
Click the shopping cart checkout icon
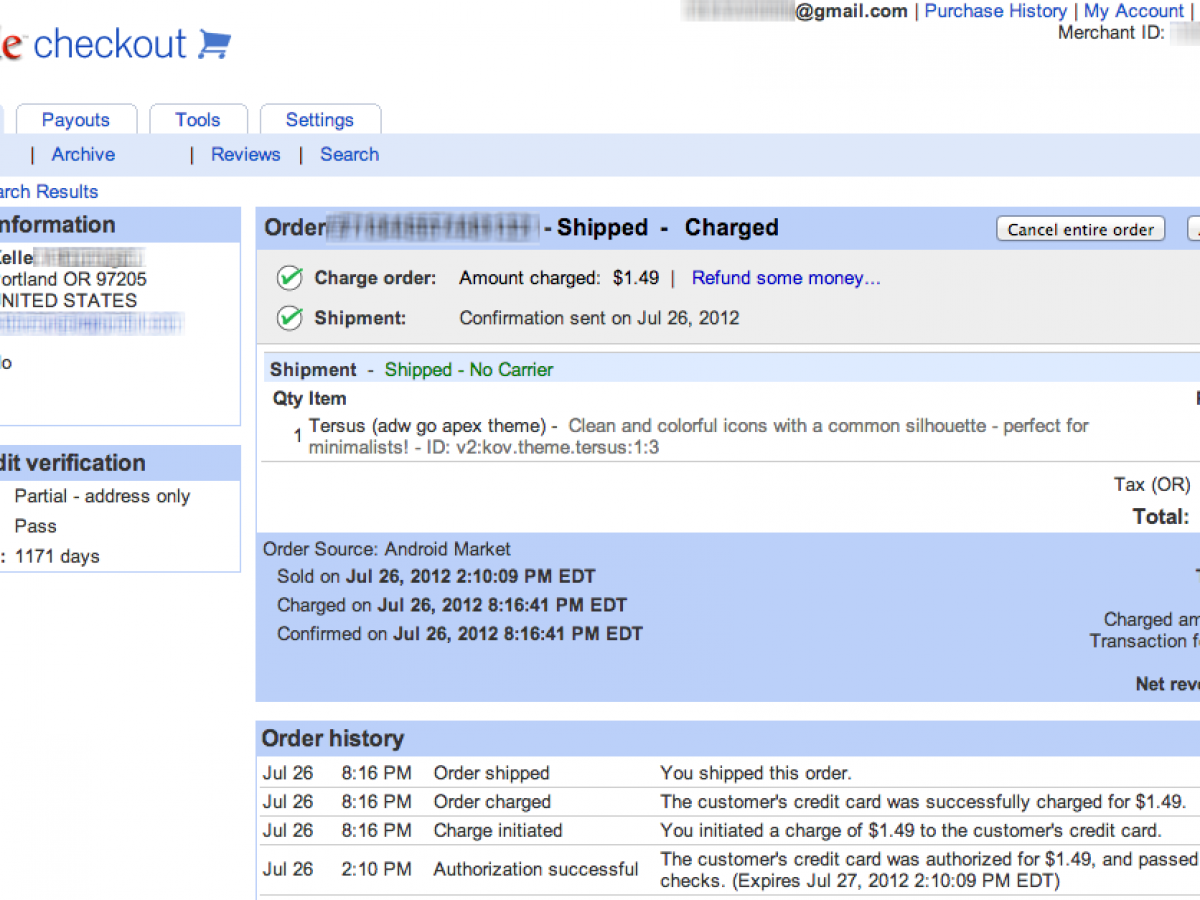tap(215, 44)
